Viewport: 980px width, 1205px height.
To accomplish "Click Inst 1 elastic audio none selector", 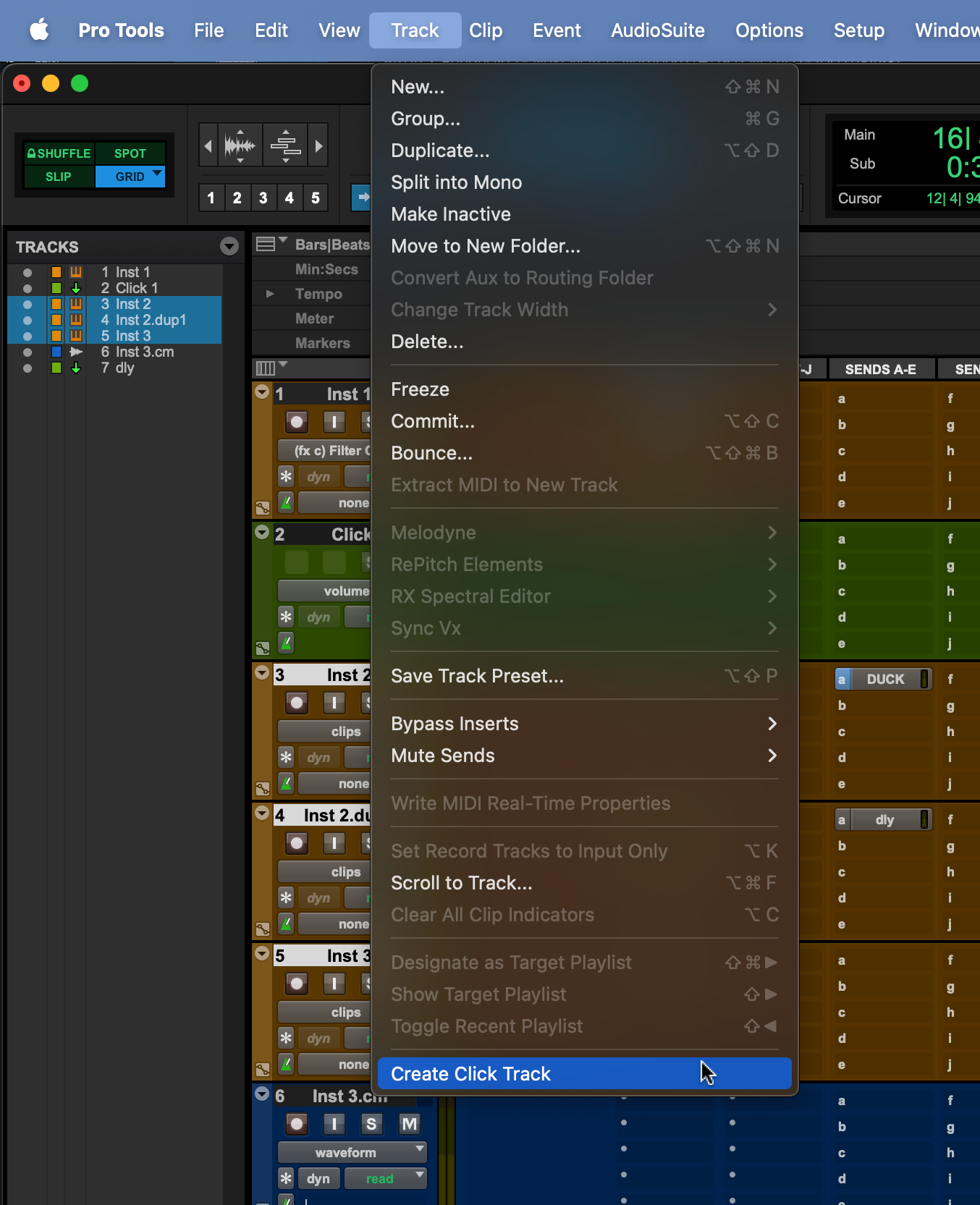I will click(x=334, y=502).
